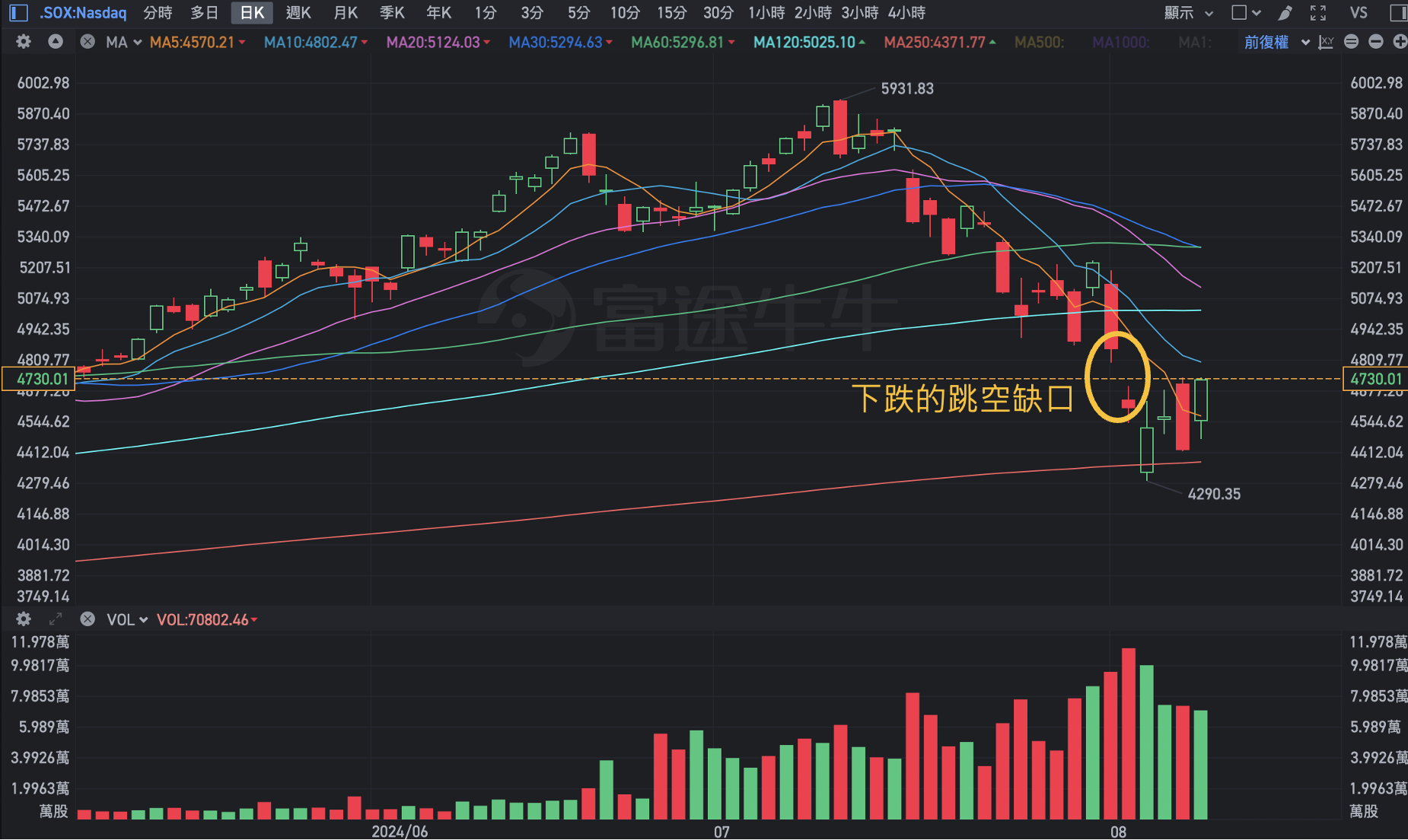Open the VS comparison tool

[1359, 13]
